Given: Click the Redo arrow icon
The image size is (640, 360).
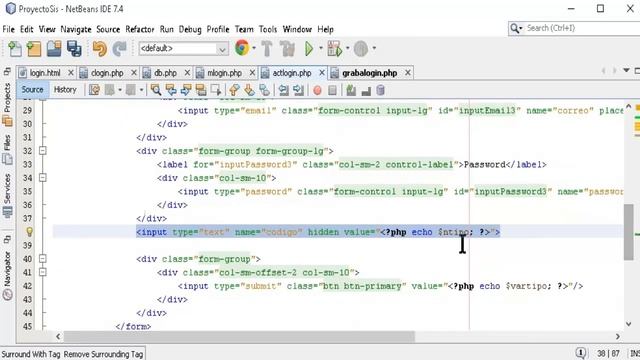Looking at the screenshot, I should click(119, 49).
